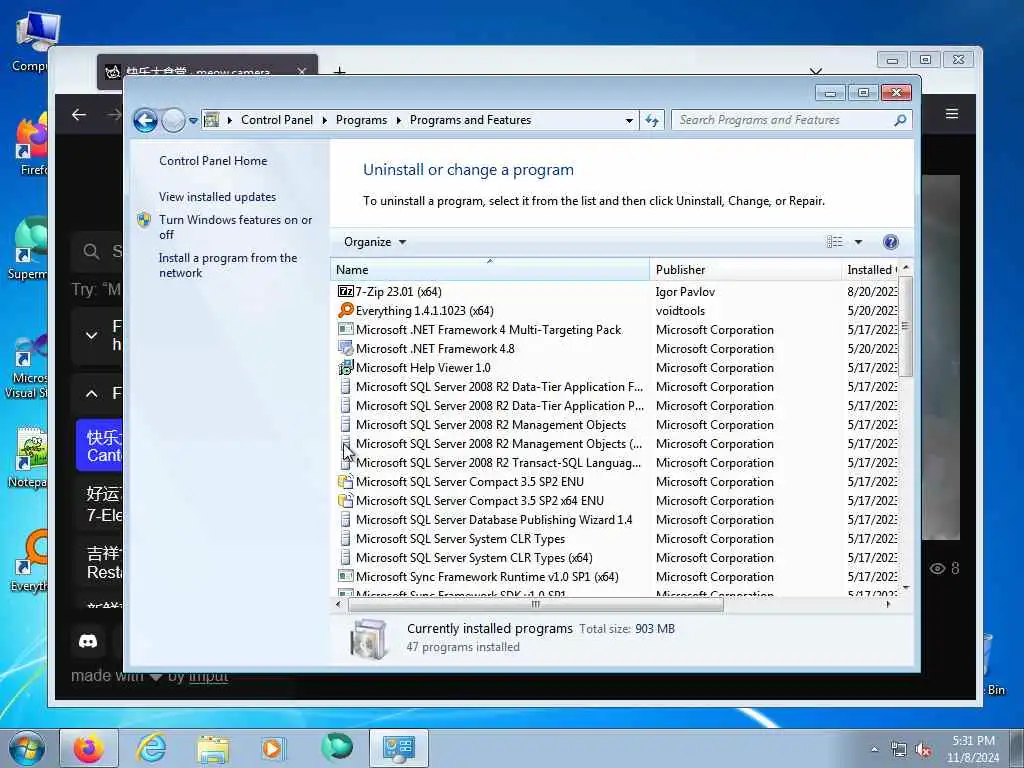This screenshot has height=768, width=1024.
Task: Click the horizontal scrollbar thumb
Action: coord(536,604)
